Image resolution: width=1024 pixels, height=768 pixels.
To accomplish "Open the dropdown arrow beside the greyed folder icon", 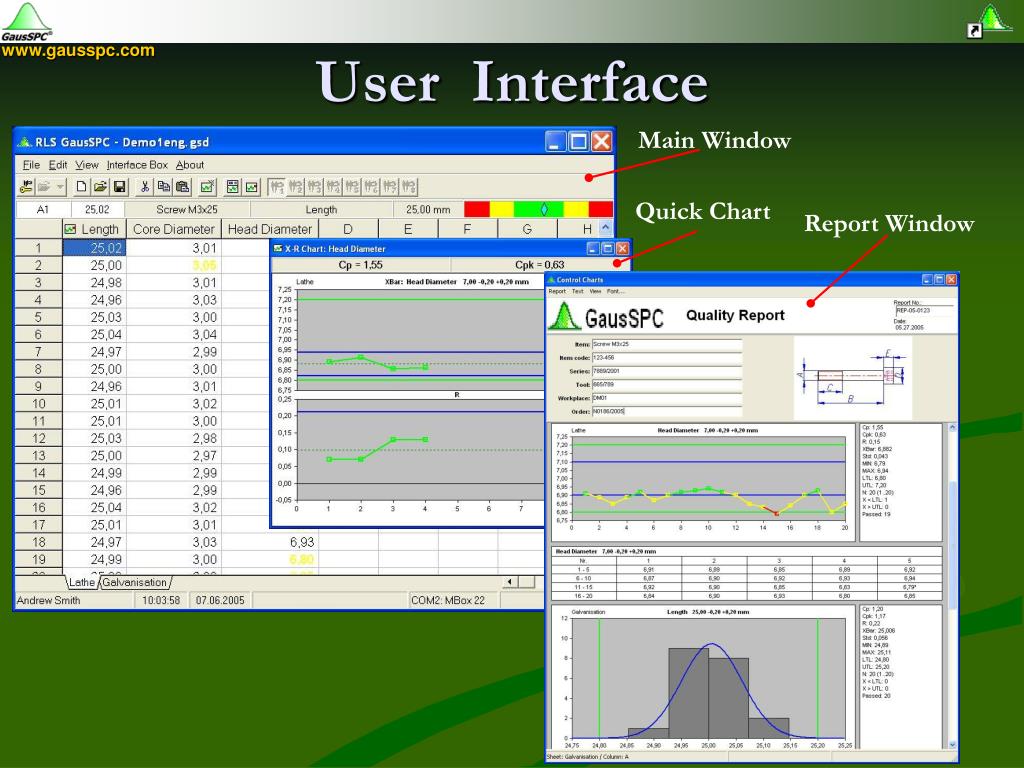I will coord(60,187).
